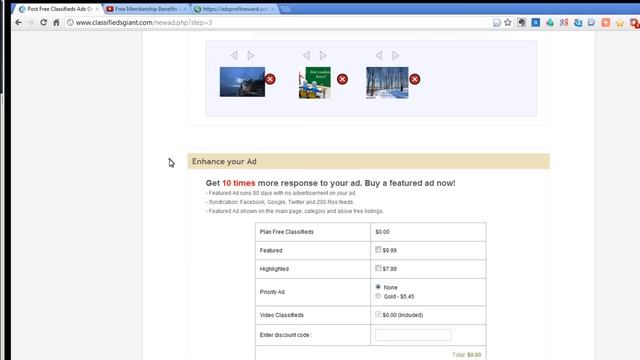Remove the first uploaded night scene photo
The image size is (640, 360).
270,79
